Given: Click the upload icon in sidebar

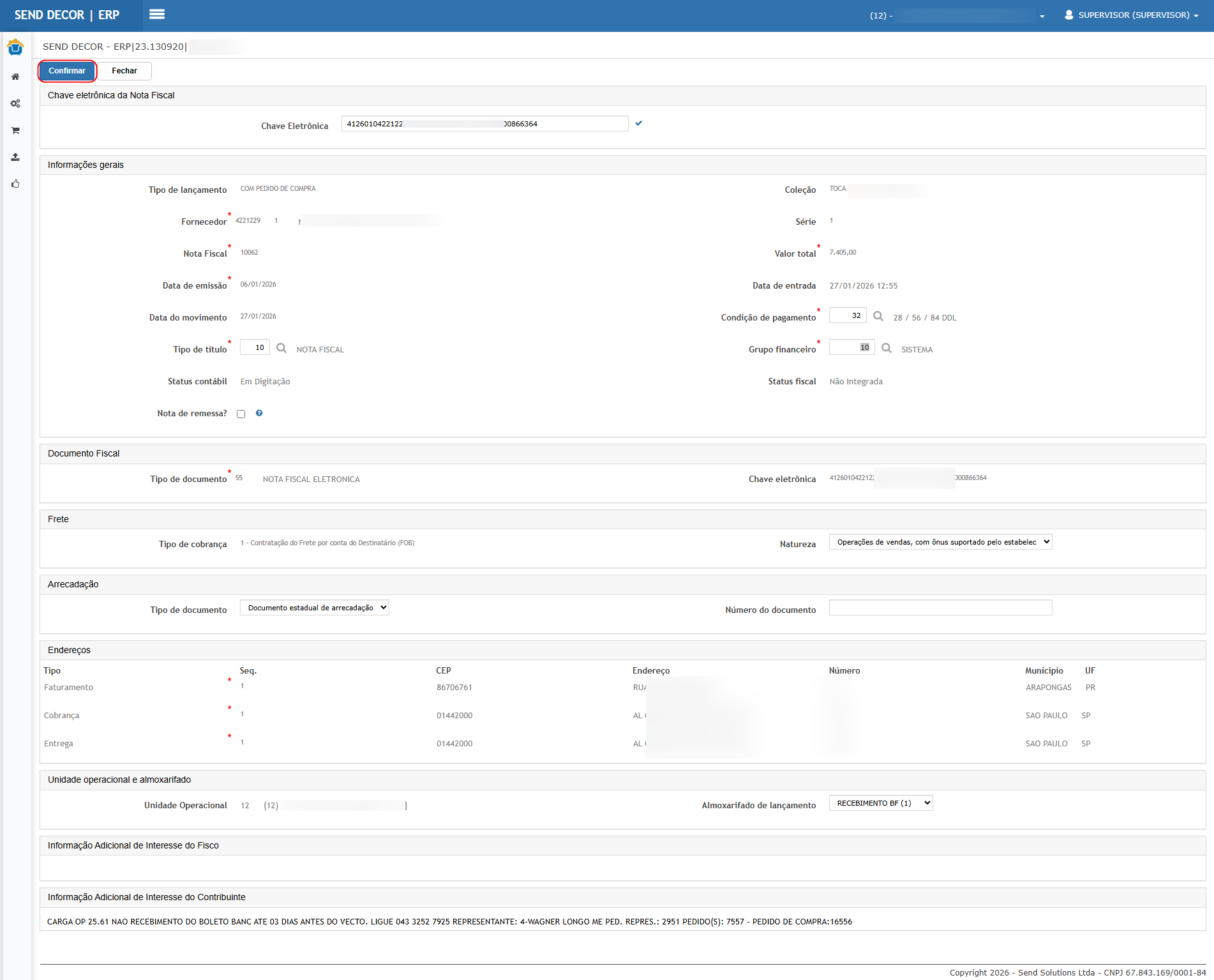Looking at the screenshot, I should pos(15,157).
